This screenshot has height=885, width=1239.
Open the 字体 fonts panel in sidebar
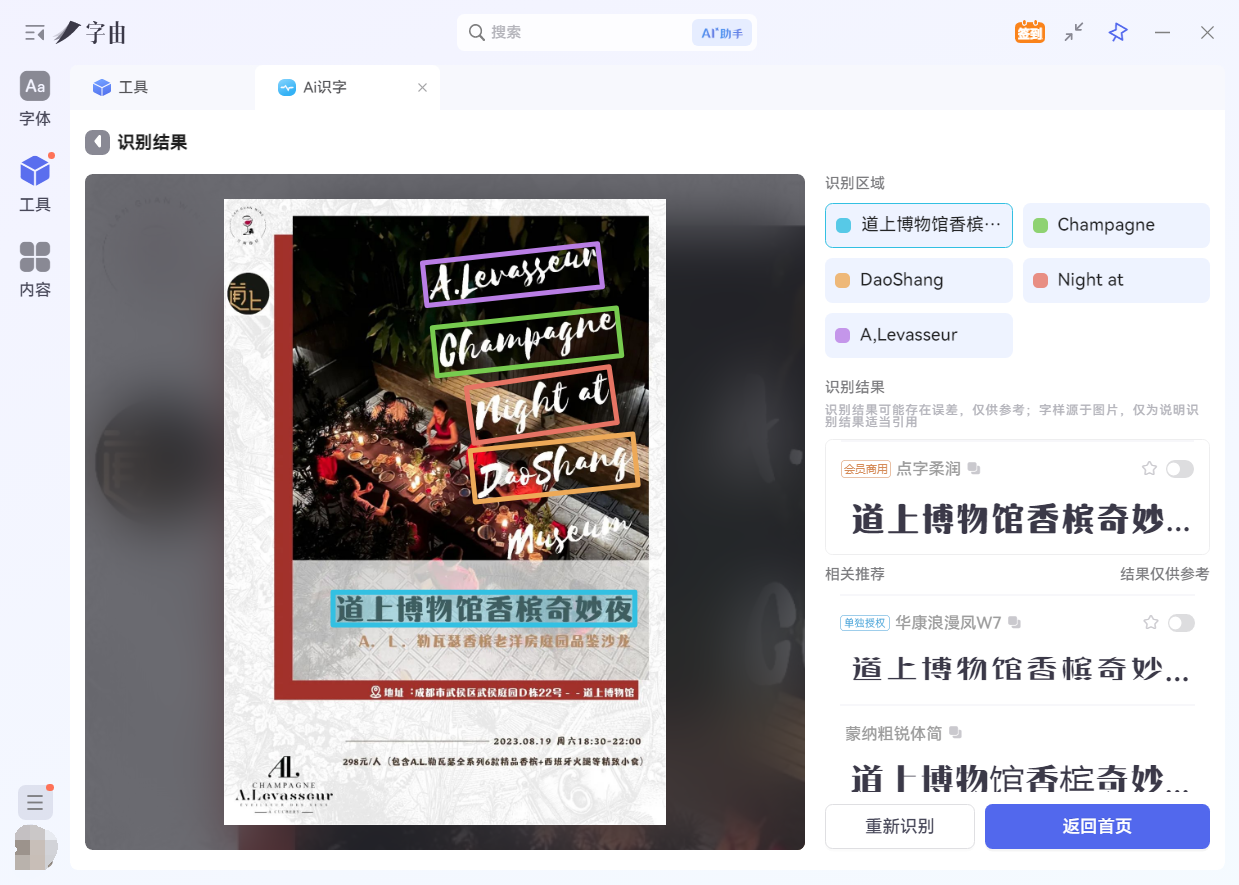[x=34, y=99]
